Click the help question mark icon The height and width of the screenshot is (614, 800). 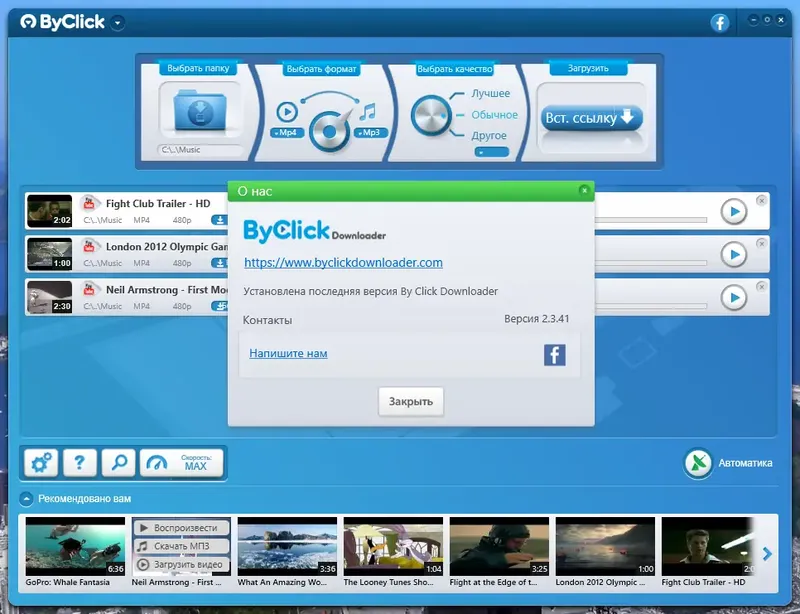[80, 462]
